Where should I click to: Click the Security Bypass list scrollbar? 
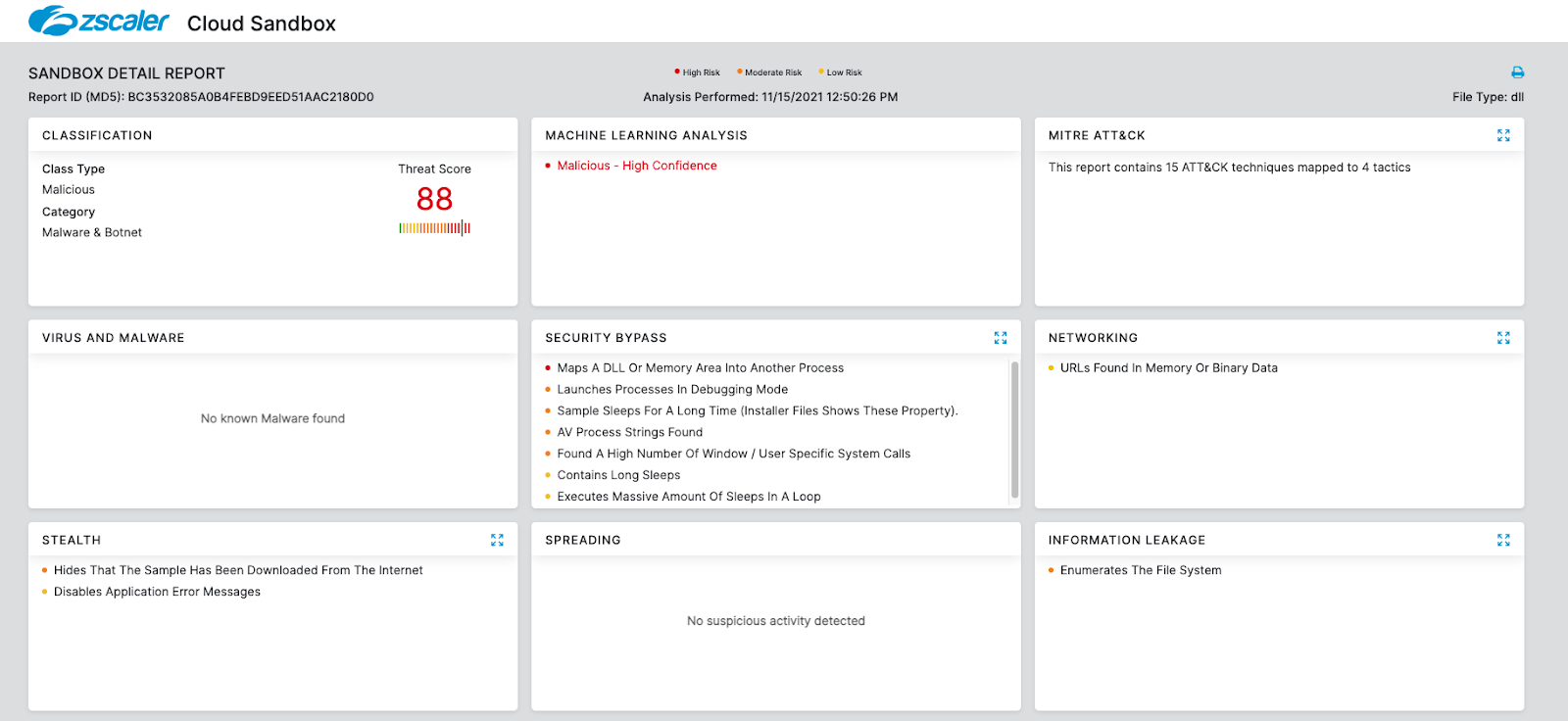tap(1014, 431)
